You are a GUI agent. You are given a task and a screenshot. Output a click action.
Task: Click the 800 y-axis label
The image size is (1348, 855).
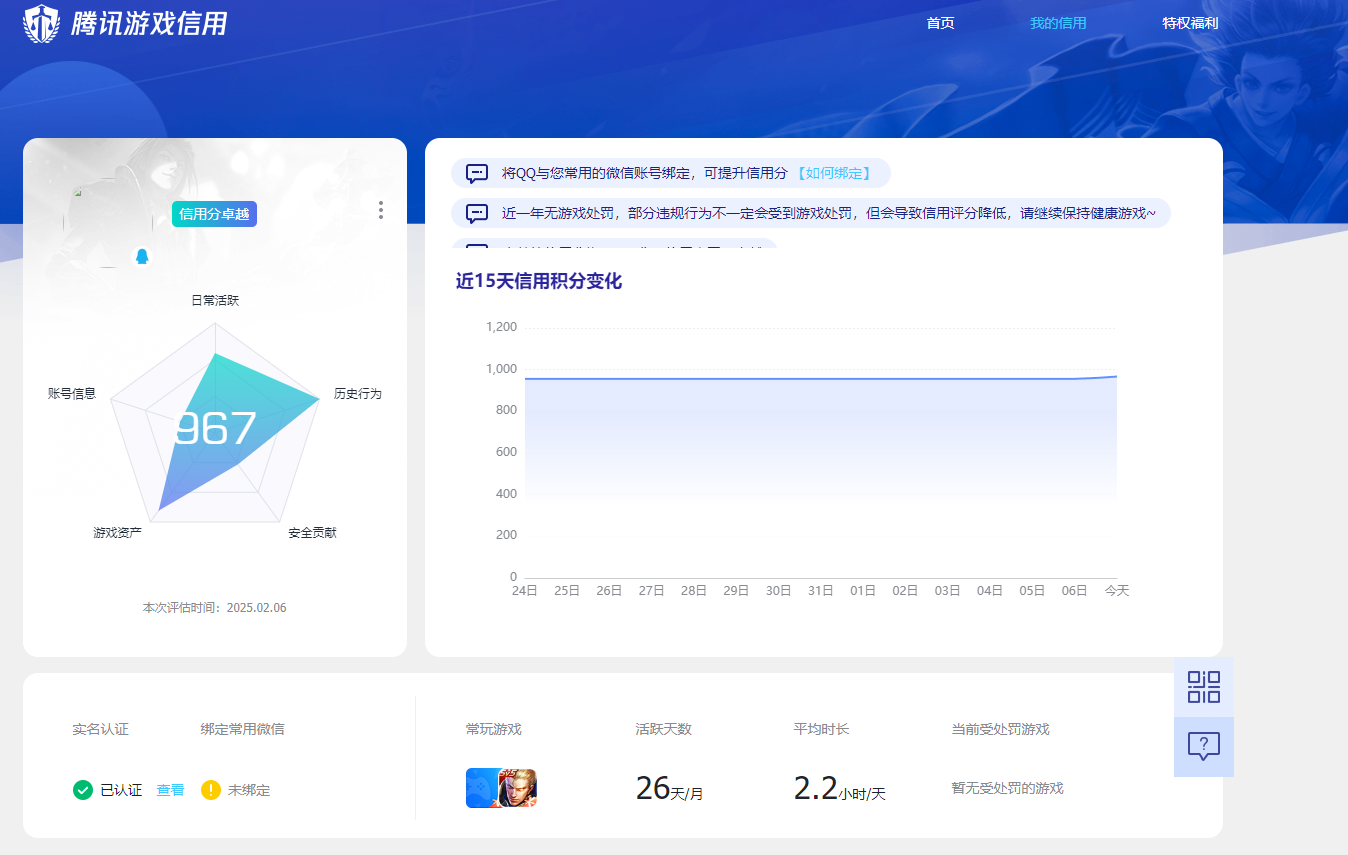[506, 410]
